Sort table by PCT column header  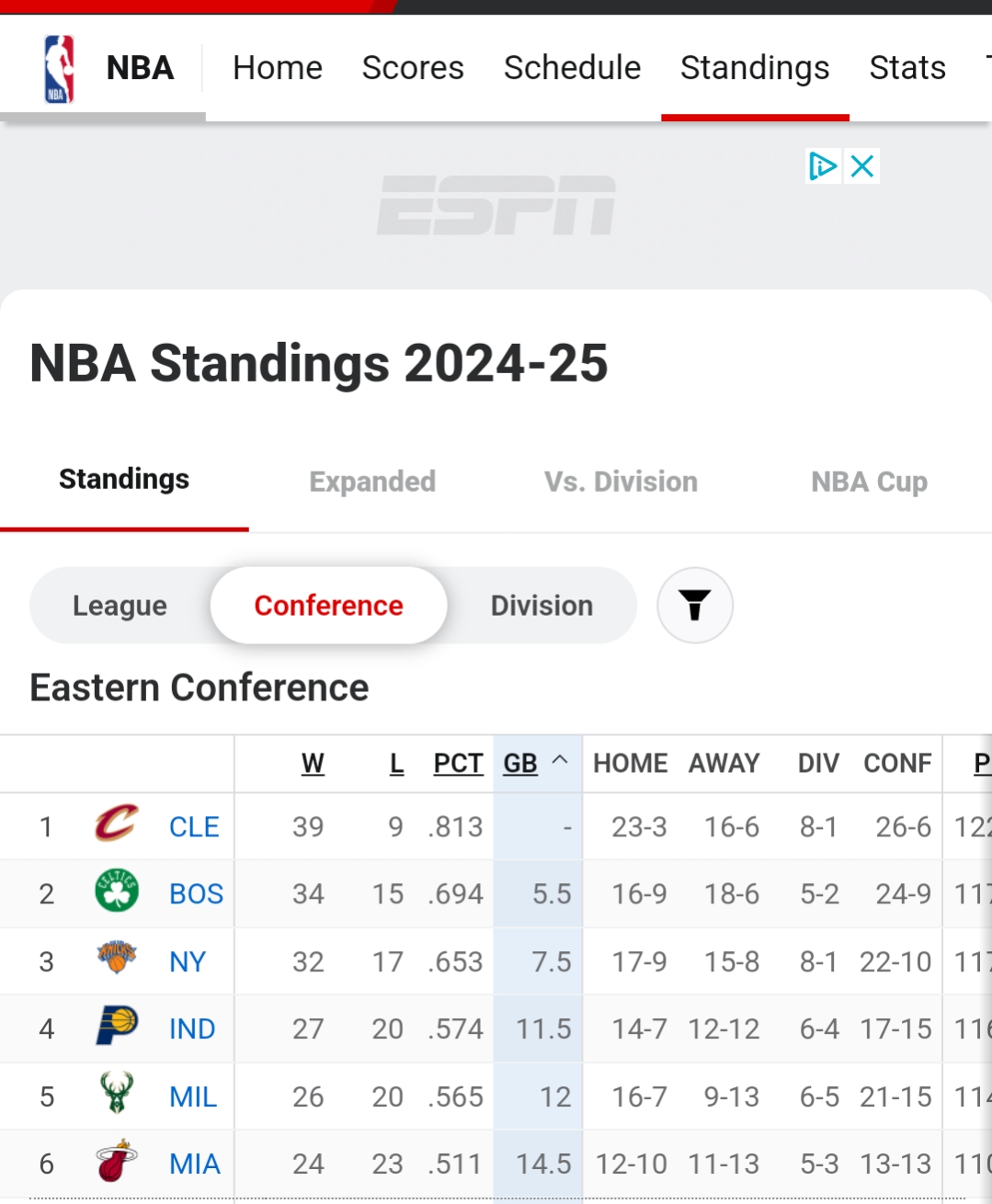(x=458, y=764)
